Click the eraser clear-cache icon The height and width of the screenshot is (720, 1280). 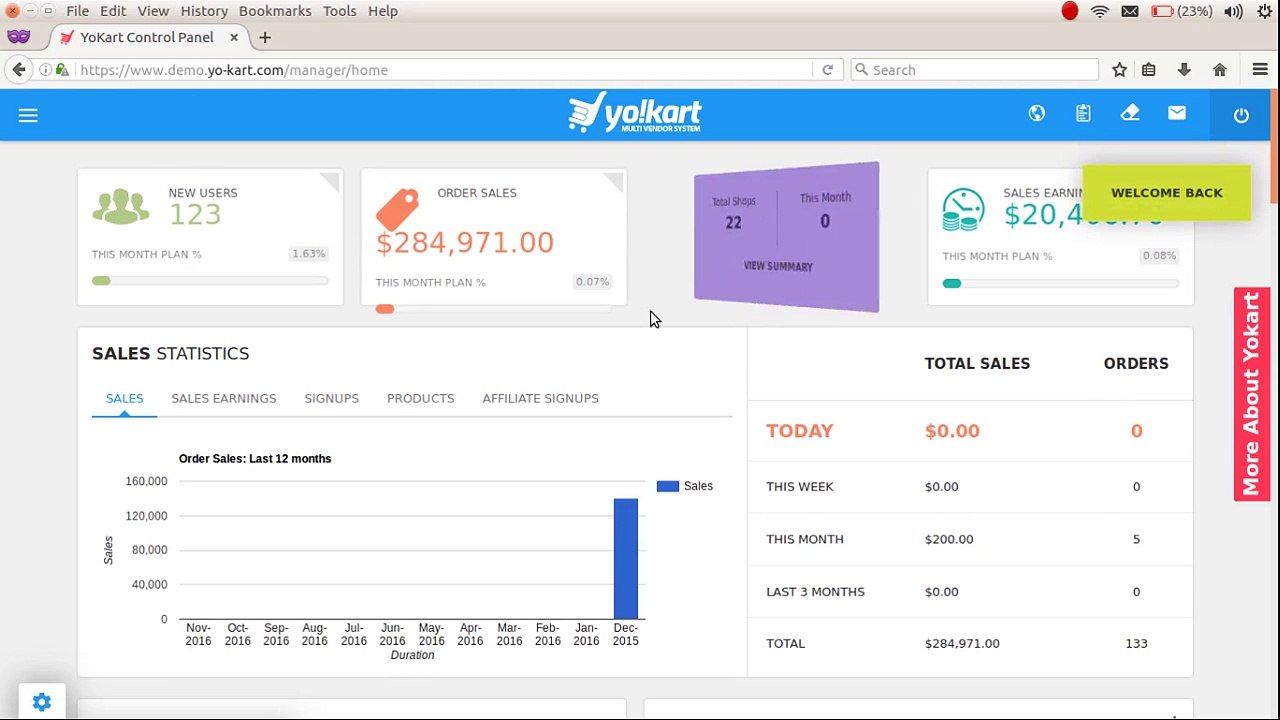[x=1130, y=113]
